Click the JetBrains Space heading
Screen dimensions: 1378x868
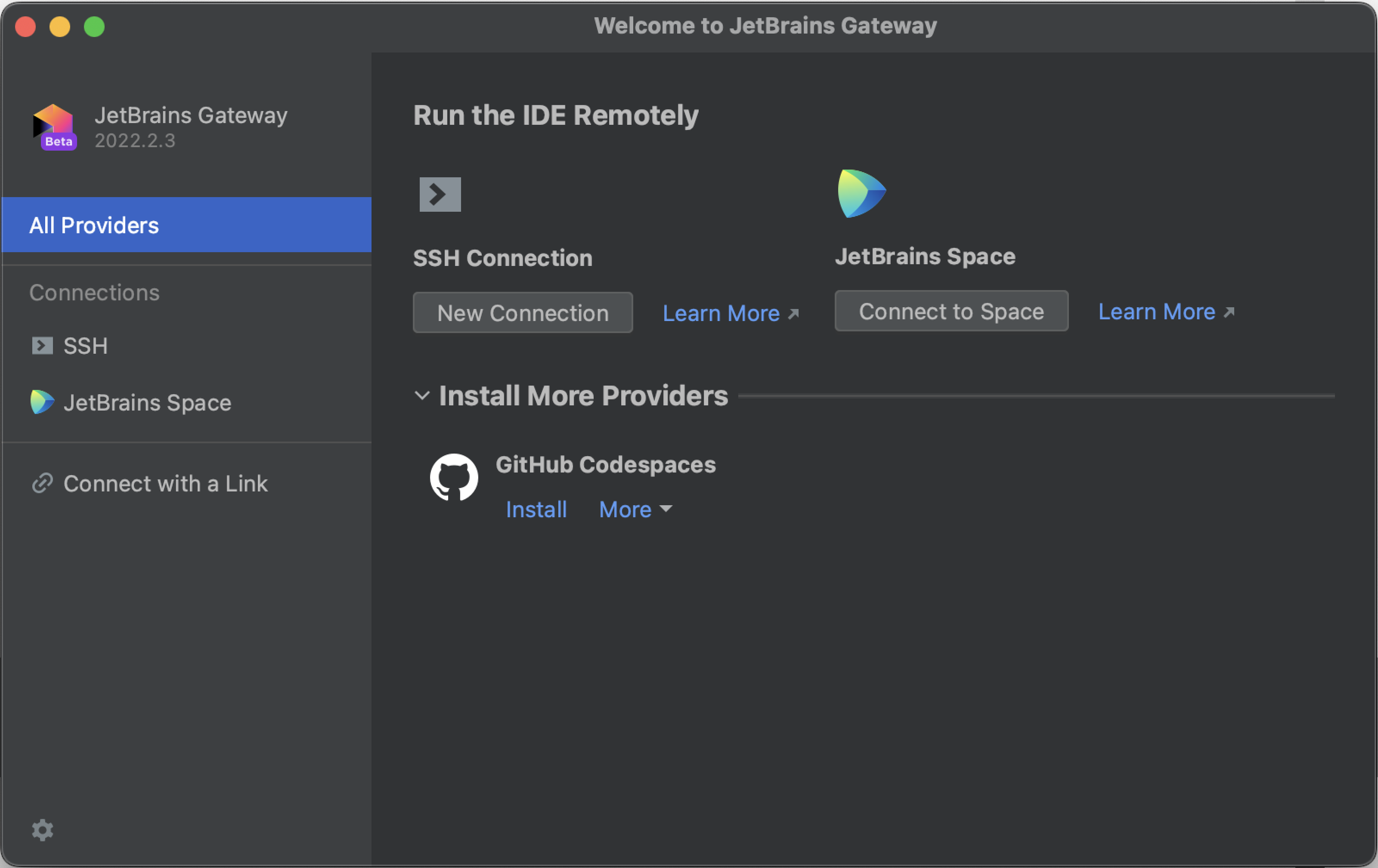925,256
